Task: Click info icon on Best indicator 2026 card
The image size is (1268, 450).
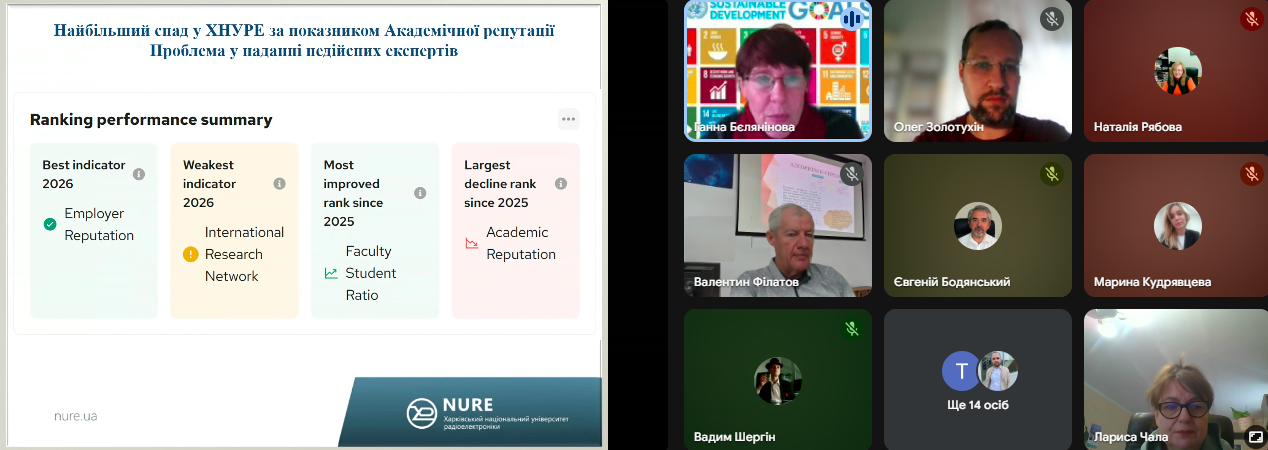Action: [139, 174]
